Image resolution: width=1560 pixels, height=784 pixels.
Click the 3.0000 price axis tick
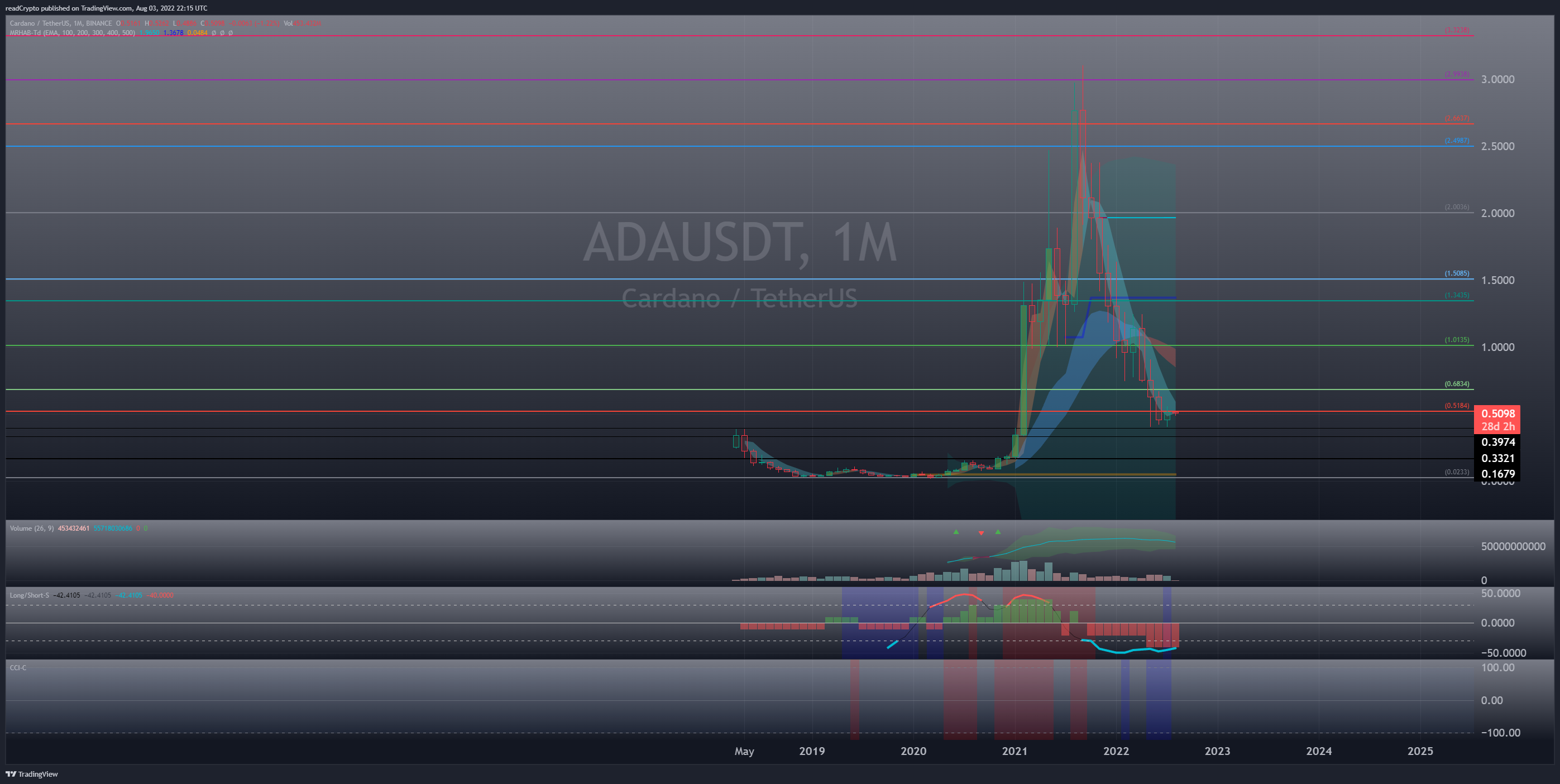click(1497, 79)
